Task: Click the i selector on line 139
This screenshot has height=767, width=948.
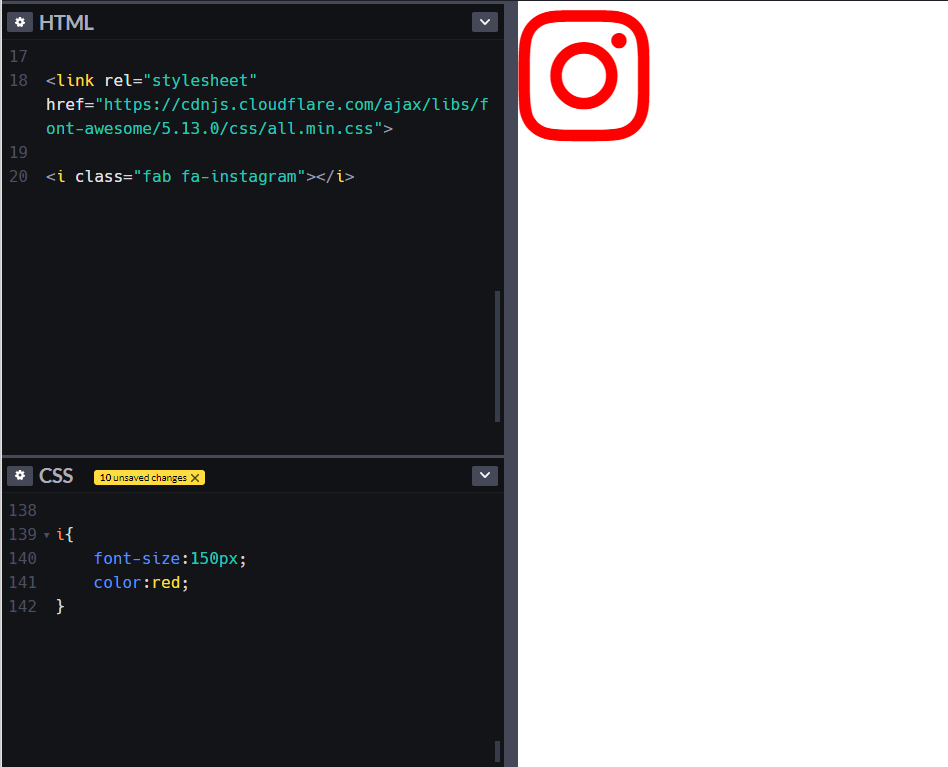Action: (60, 534)
